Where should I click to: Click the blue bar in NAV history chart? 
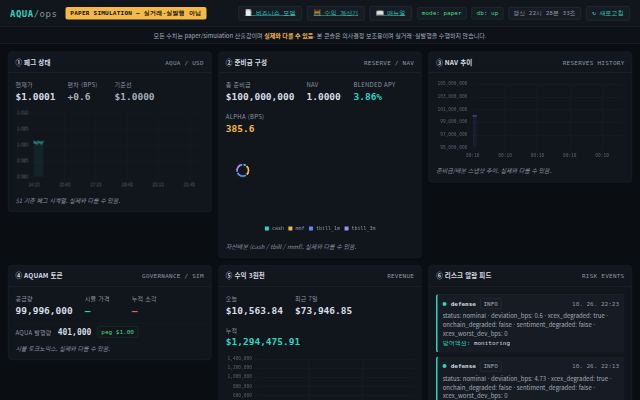(x=475, y=130)
